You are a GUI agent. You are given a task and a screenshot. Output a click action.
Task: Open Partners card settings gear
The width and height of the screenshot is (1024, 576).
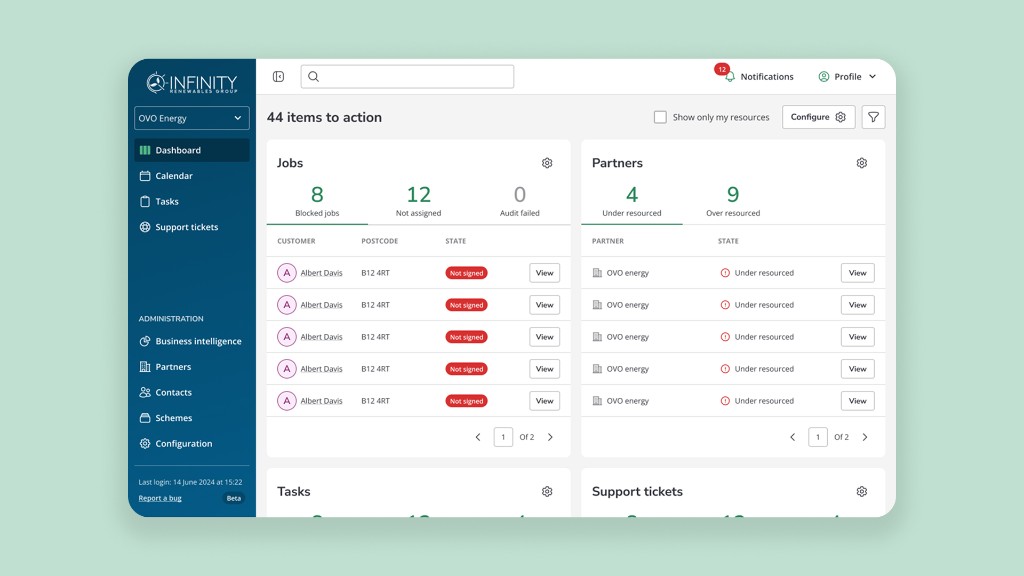[862, 163]
